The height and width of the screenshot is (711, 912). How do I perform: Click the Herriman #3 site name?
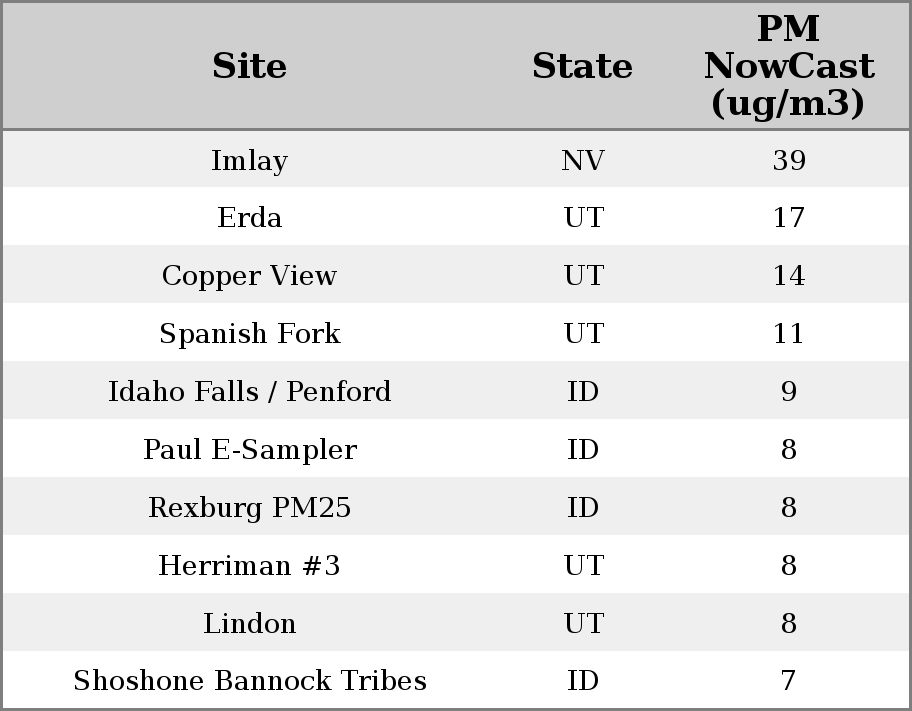(x=249, y=565)
